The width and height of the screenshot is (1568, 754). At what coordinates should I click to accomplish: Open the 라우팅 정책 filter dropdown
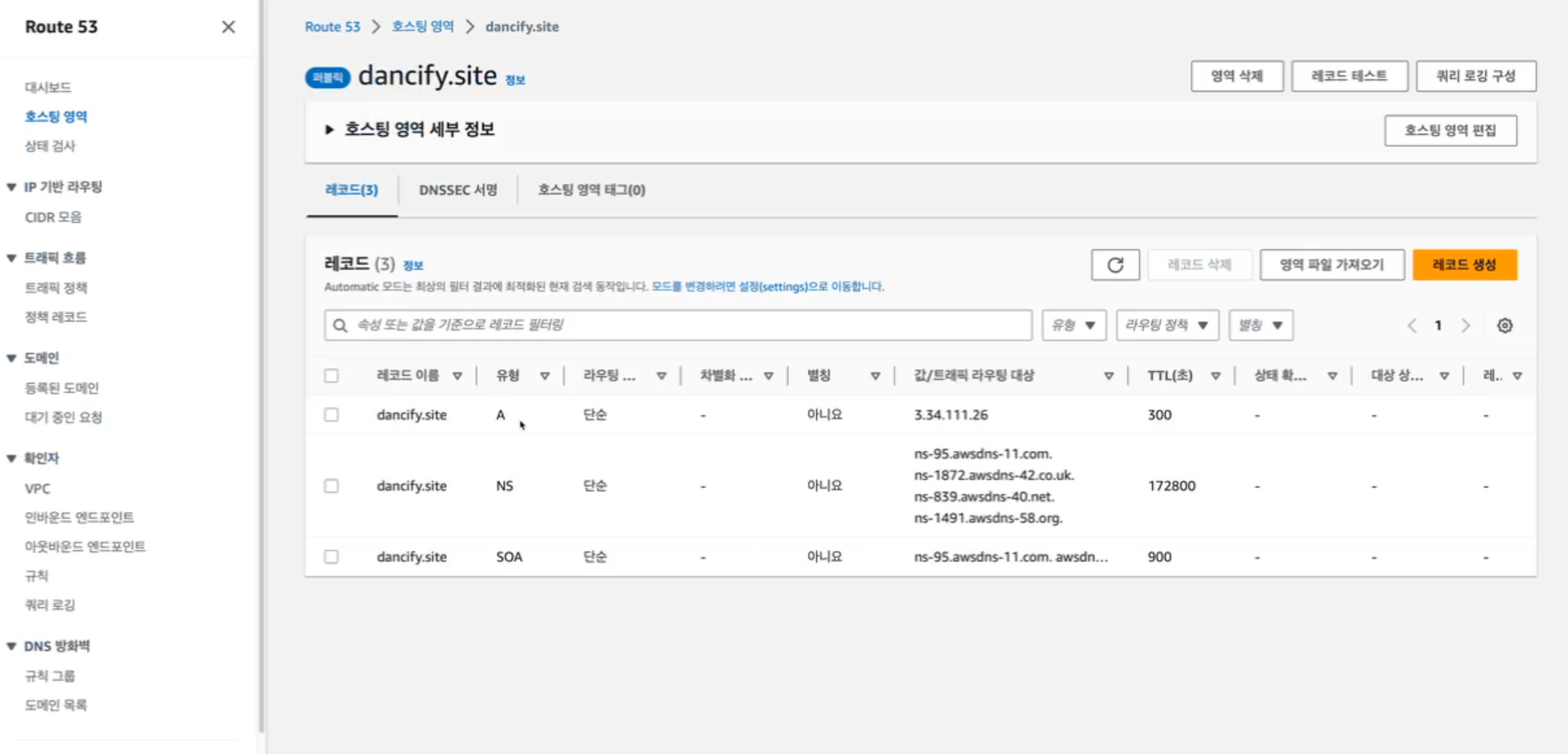[1167, 325]
